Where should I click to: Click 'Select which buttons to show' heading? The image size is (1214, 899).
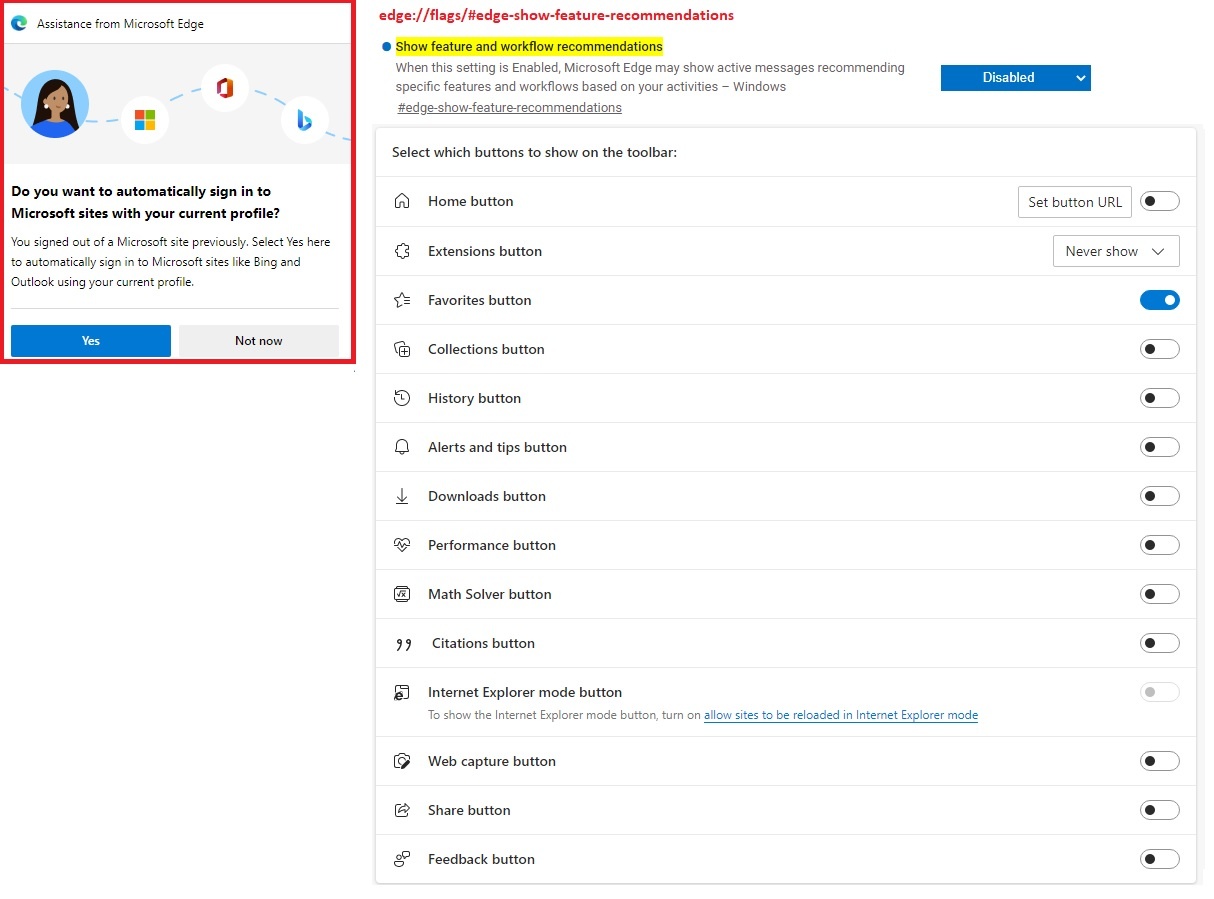point(534,152)
